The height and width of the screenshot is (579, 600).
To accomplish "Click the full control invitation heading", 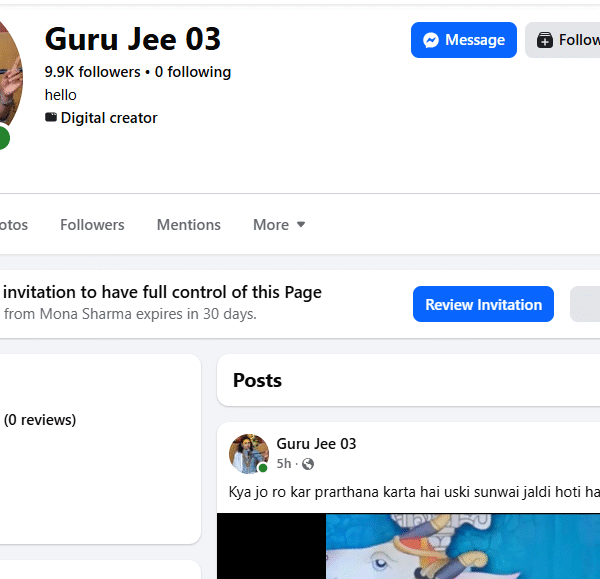I will click(162, 292).
